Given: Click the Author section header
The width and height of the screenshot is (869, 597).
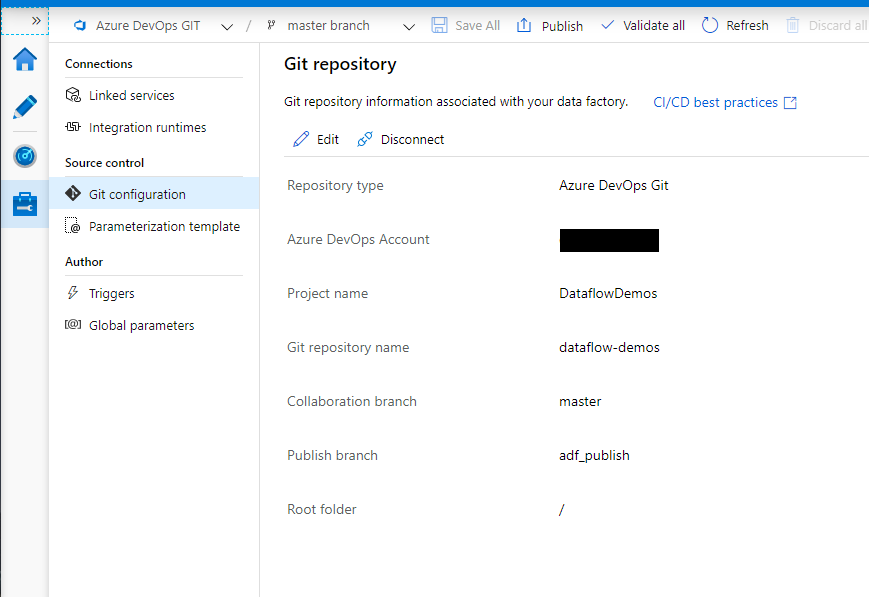Looking at the screenshot, I should [84, 262].
